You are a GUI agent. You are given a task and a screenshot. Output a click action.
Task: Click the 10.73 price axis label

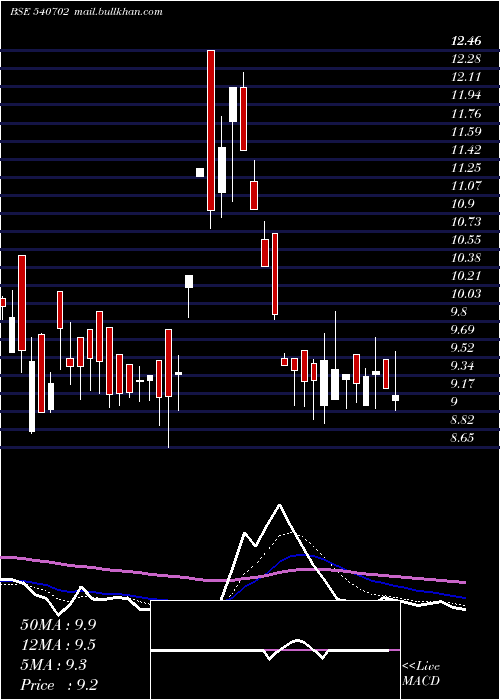pos(466,221)
